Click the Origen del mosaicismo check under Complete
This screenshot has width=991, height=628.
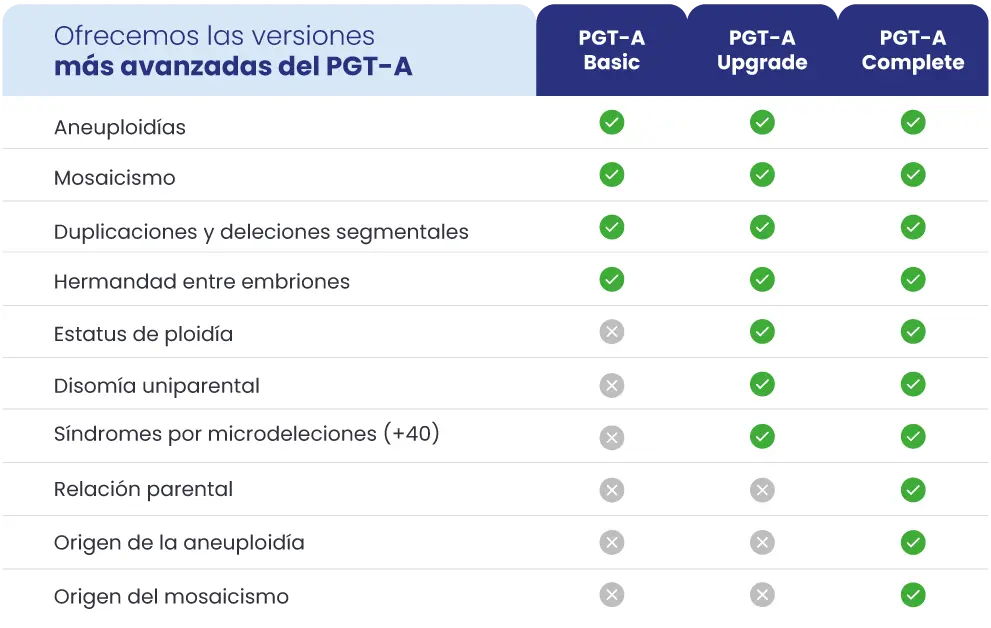pos(913,595)
